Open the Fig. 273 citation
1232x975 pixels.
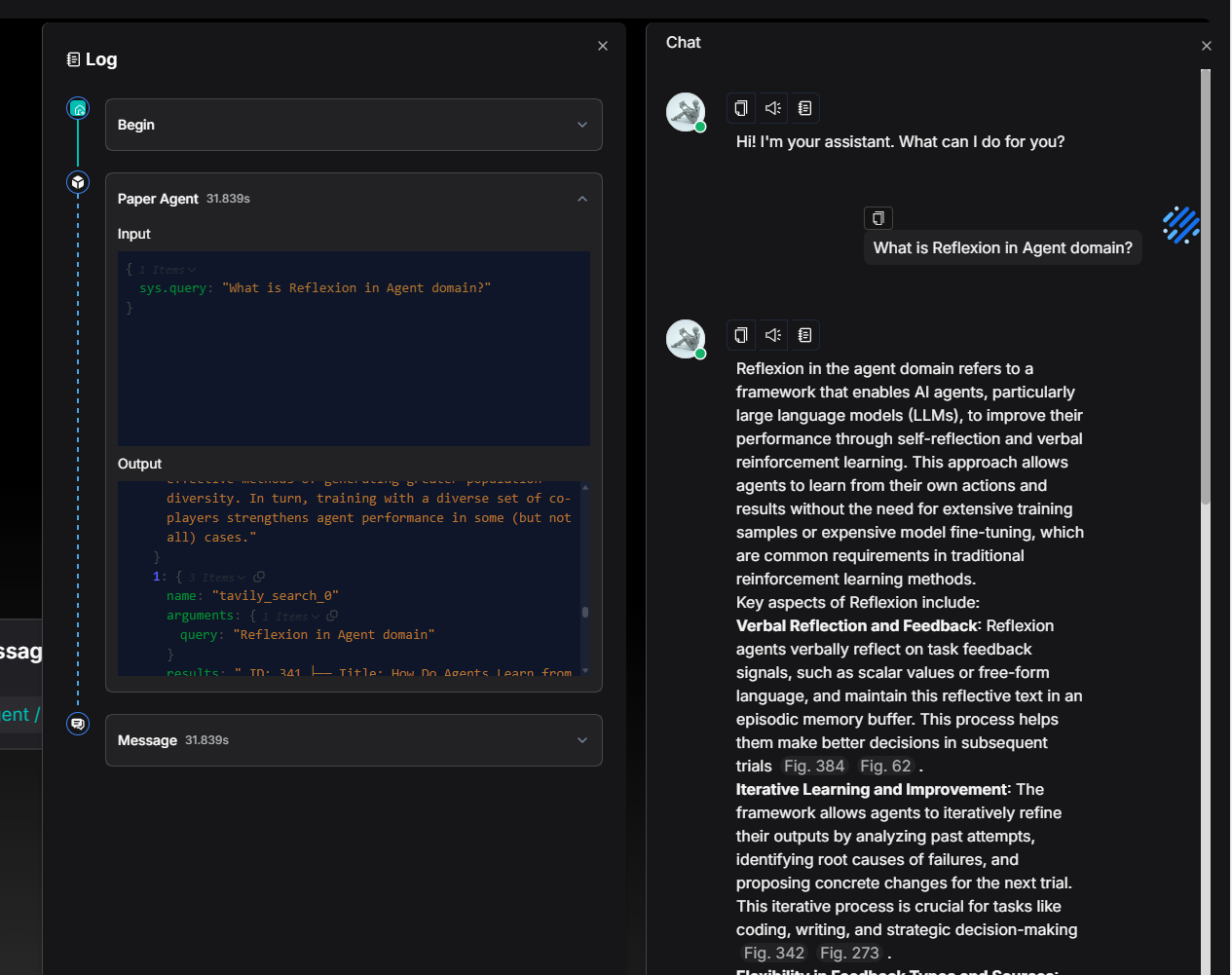pyautogui.click(x=849, y=954)
